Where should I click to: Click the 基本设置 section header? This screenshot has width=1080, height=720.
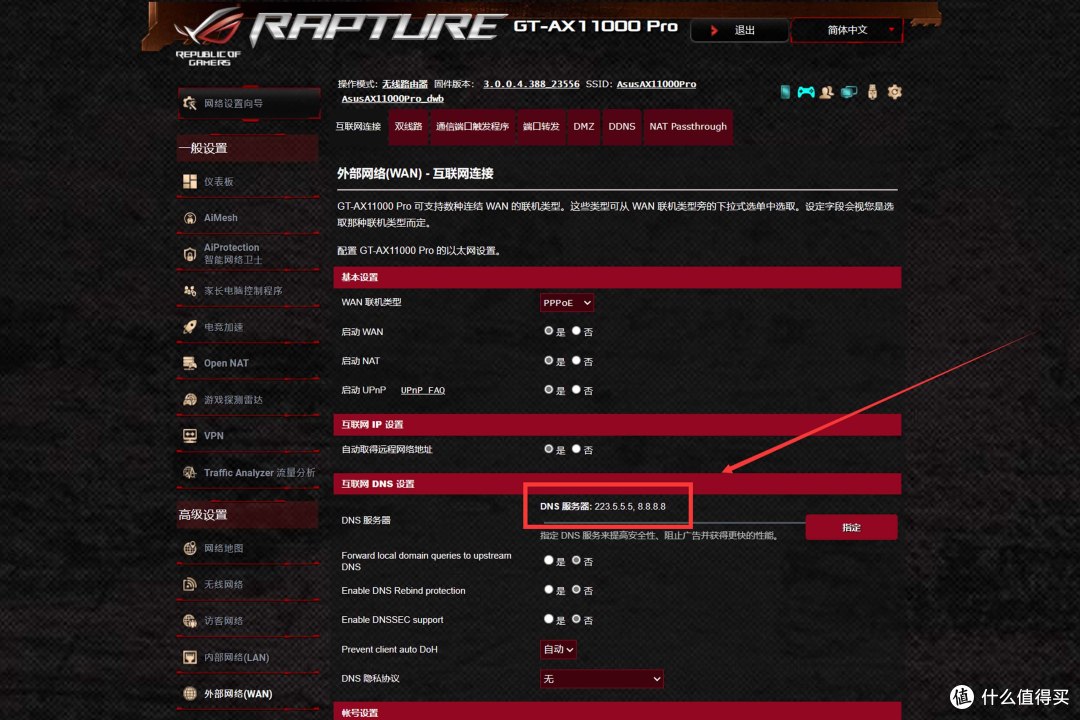pos(617,277)
